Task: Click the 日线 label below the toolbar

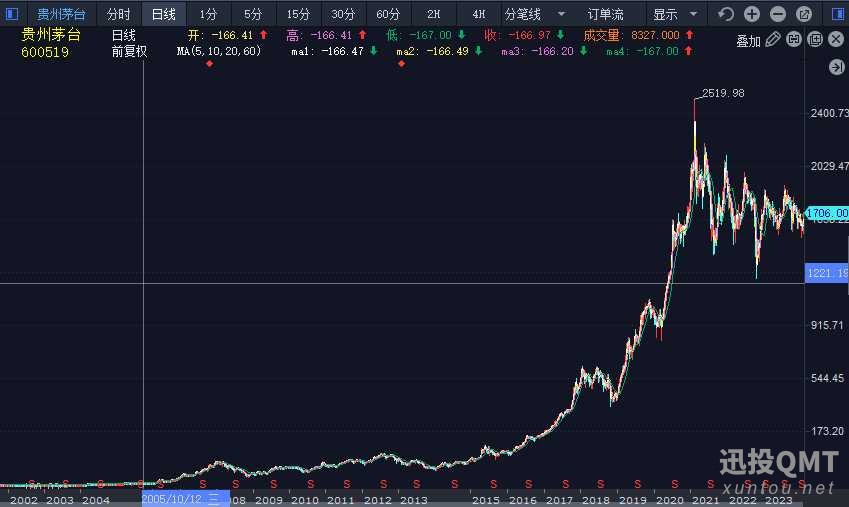Action: point(123,35)
